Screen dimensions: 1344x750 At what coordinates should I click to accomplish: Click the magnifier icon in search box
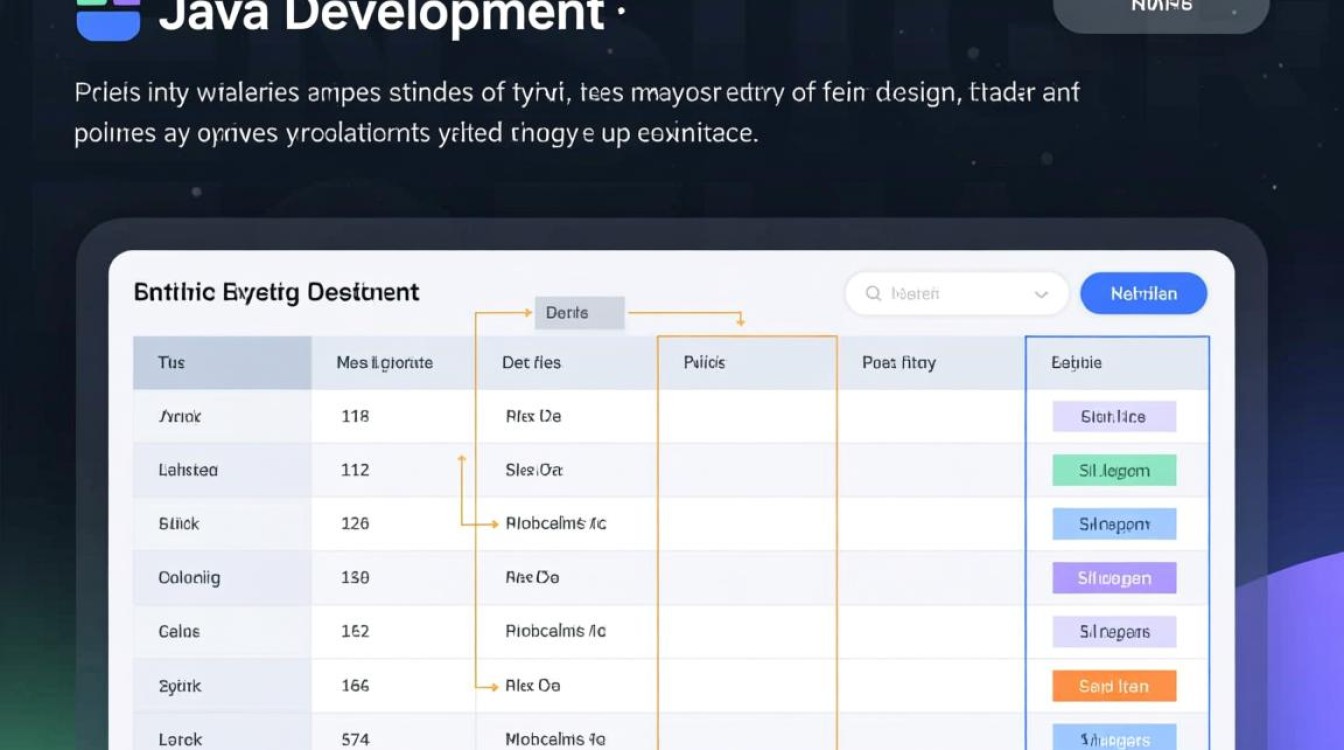873,294
